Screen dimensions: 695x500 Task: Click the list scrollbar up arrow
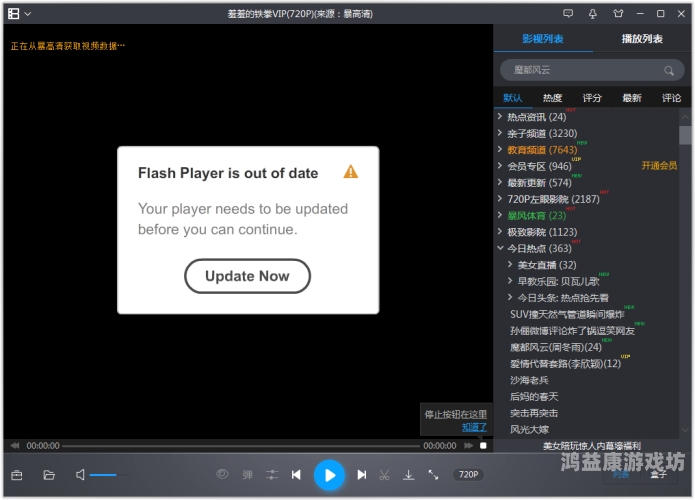(685, 117)
